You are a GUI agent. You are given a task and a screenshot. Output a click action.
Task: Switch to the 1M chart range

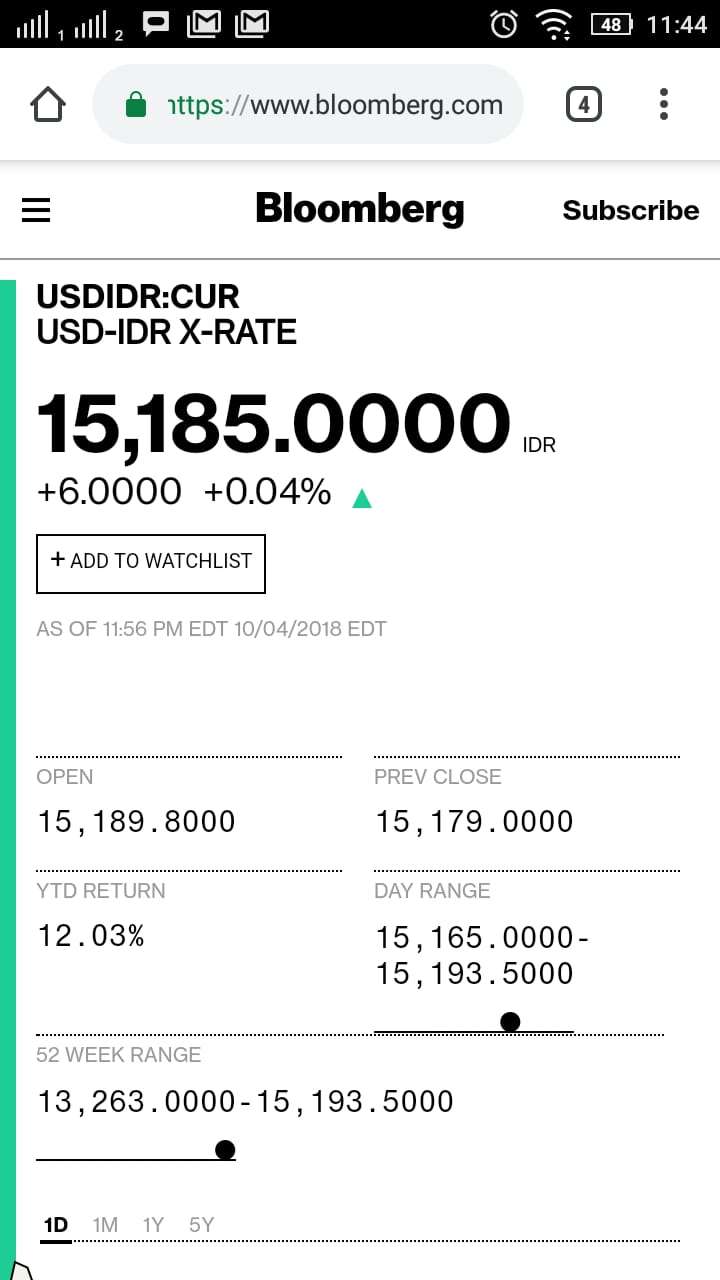[x=105, y=1225]
